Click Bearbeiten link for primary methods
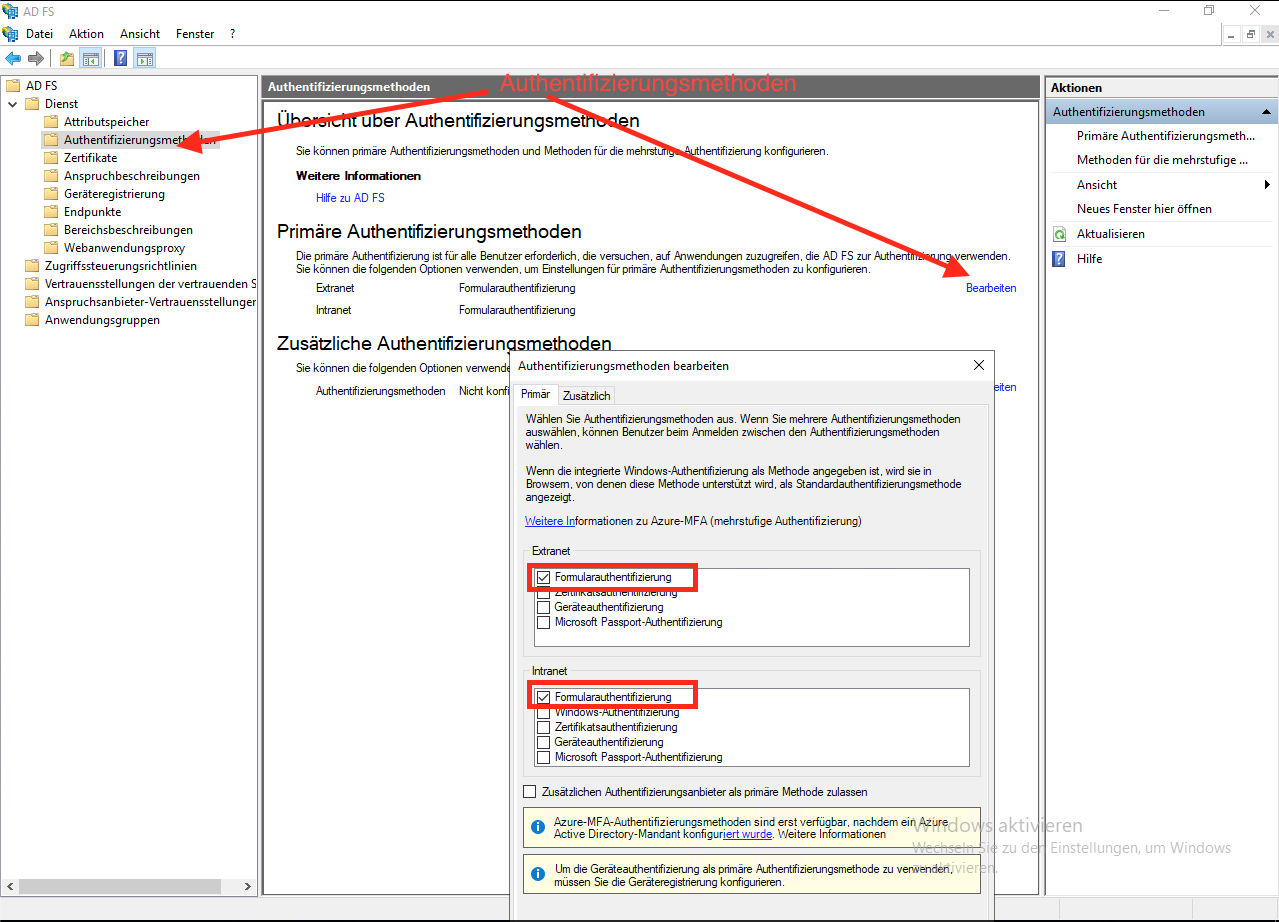This screenshot has width=1279, height=922. 991,288
